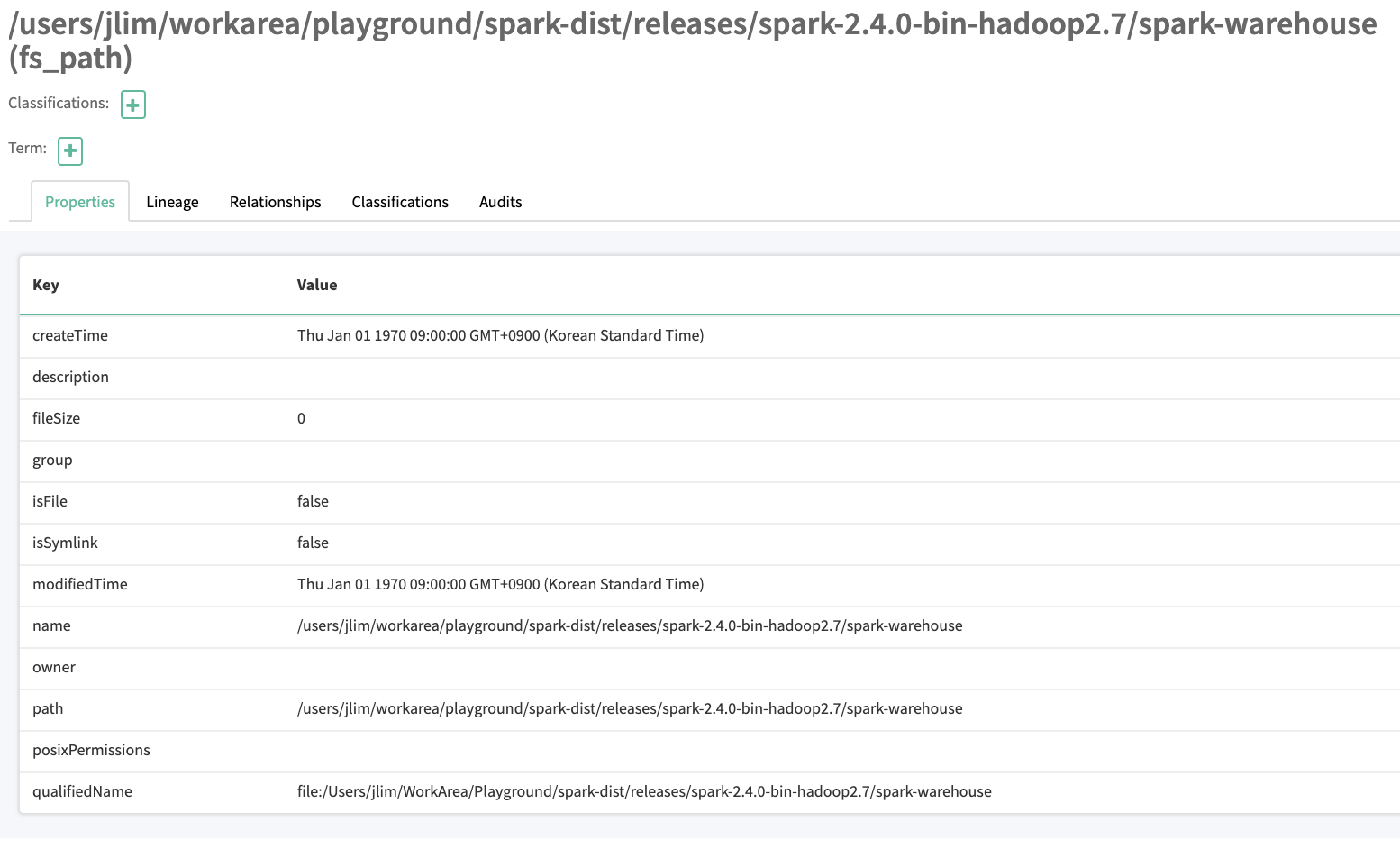Viewport: 1400px width, 849px height.
Task: Click the Key column header
Action: coord(46,285)
